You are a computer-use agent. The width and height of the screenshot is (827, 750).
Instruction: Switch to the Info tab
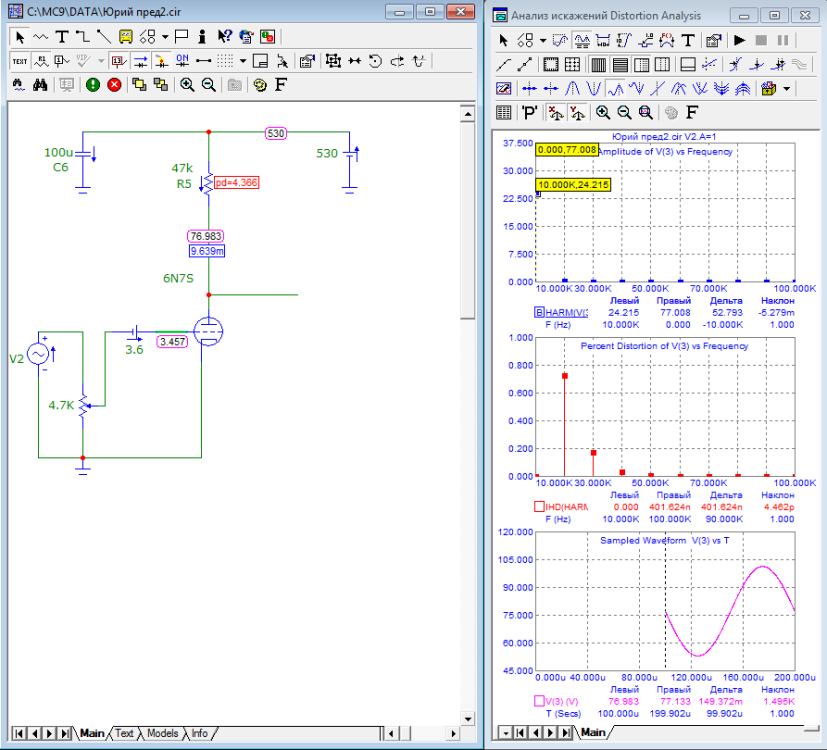pos(200,733)
